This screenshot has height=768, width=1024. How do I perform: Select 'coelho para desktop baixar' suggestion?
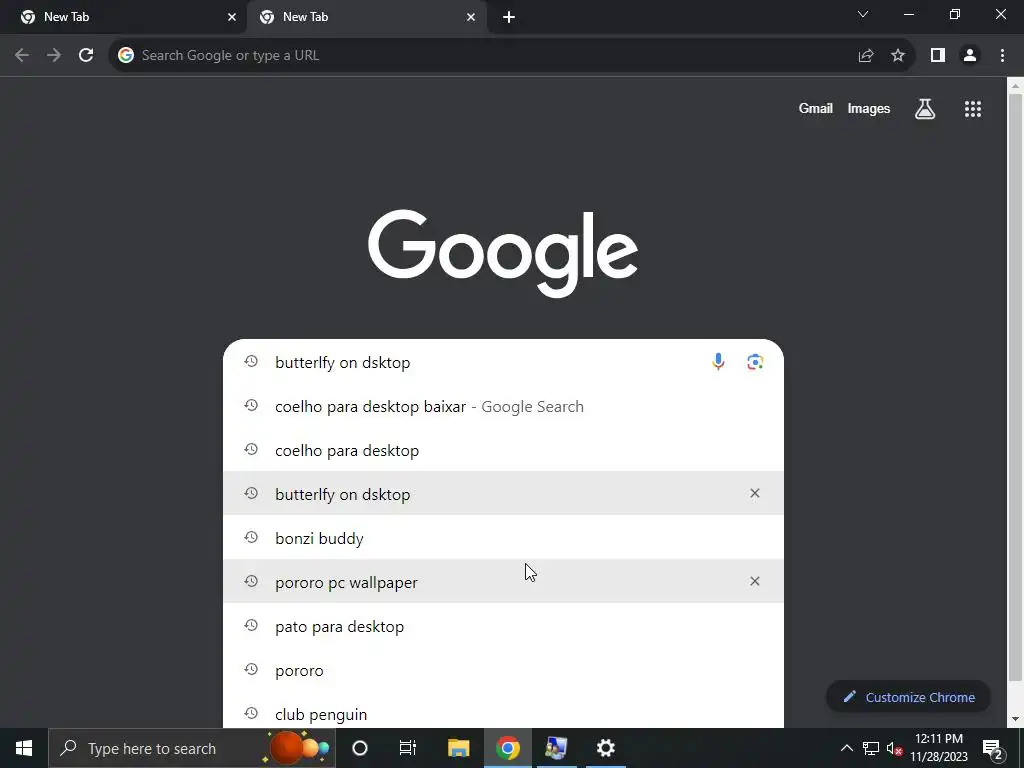click(504, 406)
